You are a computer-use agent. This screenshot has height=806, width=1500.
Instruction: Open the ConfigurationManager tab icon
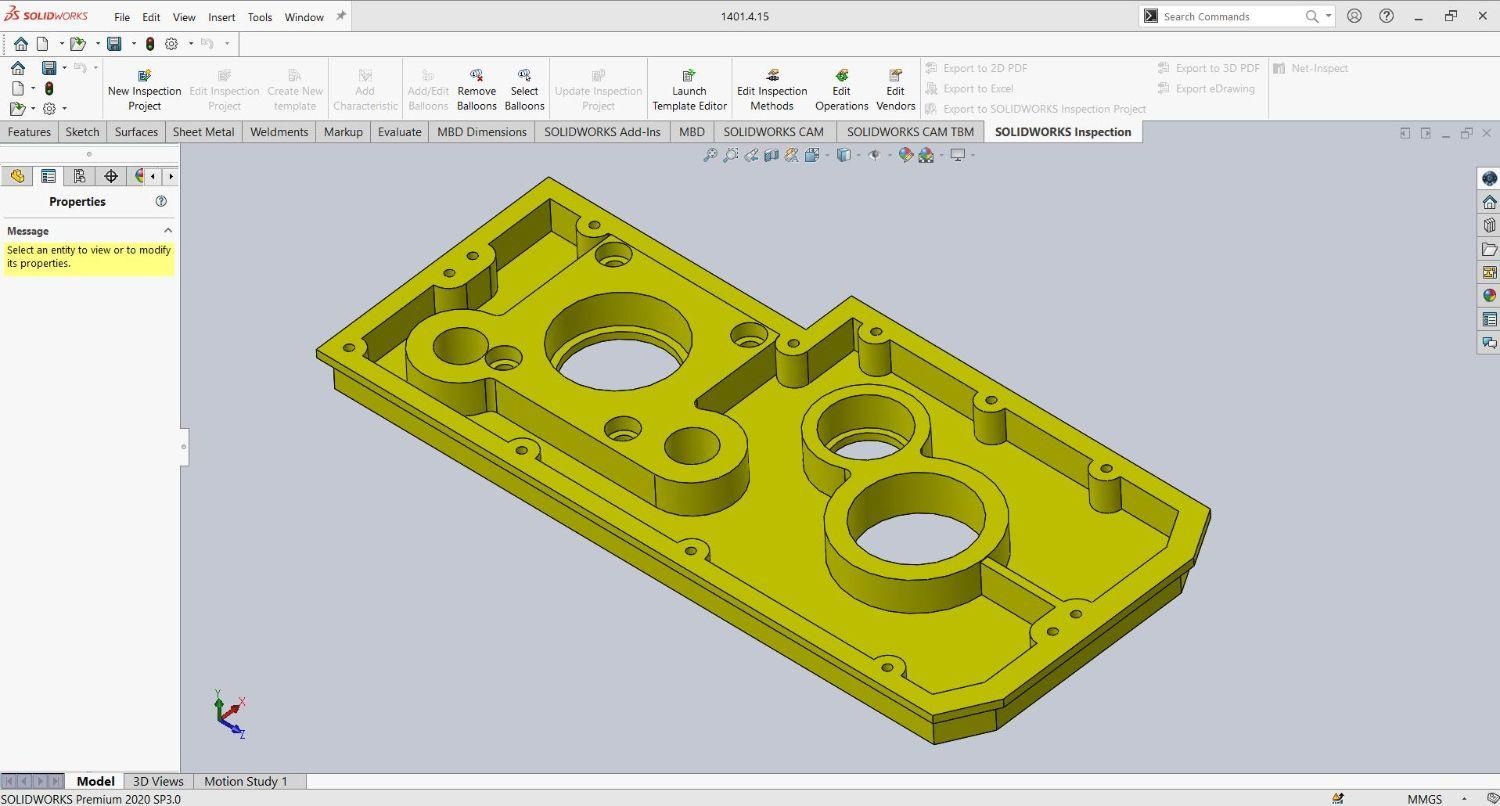click(x=79, y=176)
